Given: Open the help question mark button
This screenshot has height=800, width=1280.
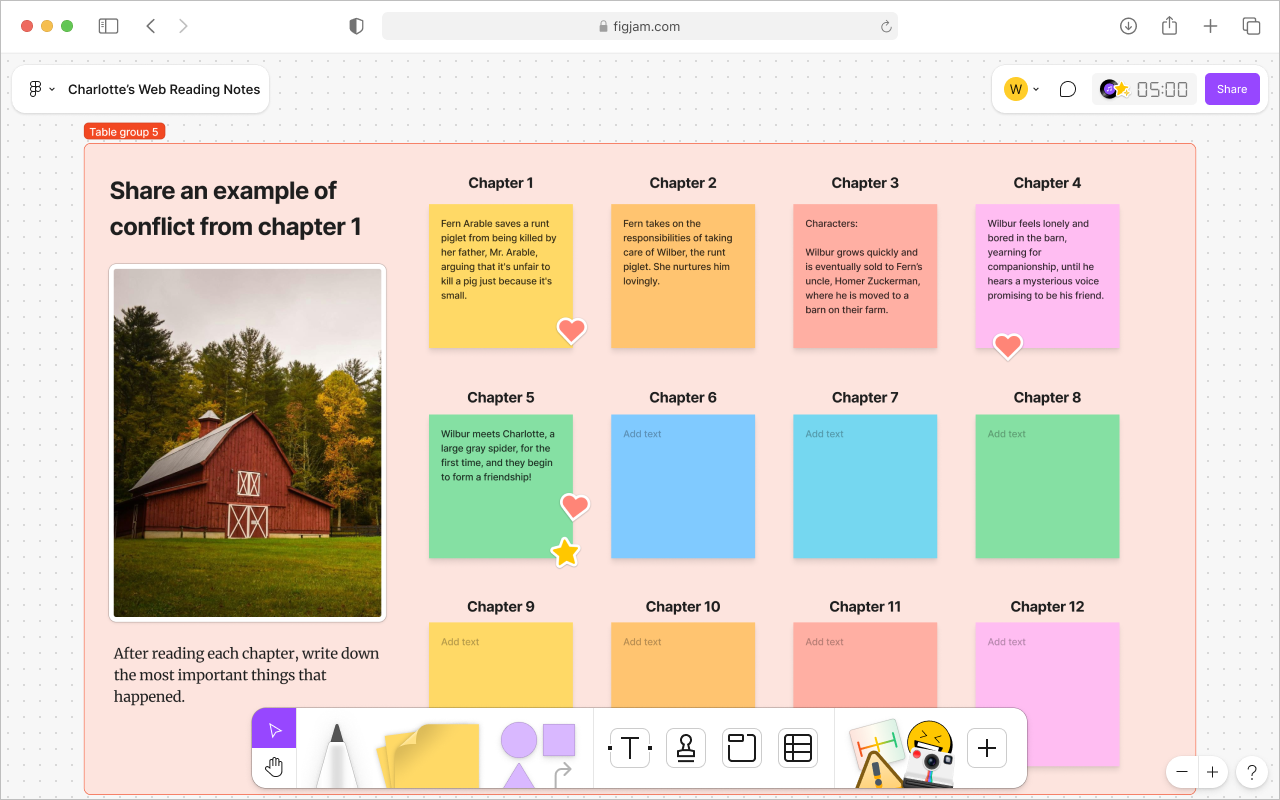Looking at the screenshot, I should [1251, 772].
